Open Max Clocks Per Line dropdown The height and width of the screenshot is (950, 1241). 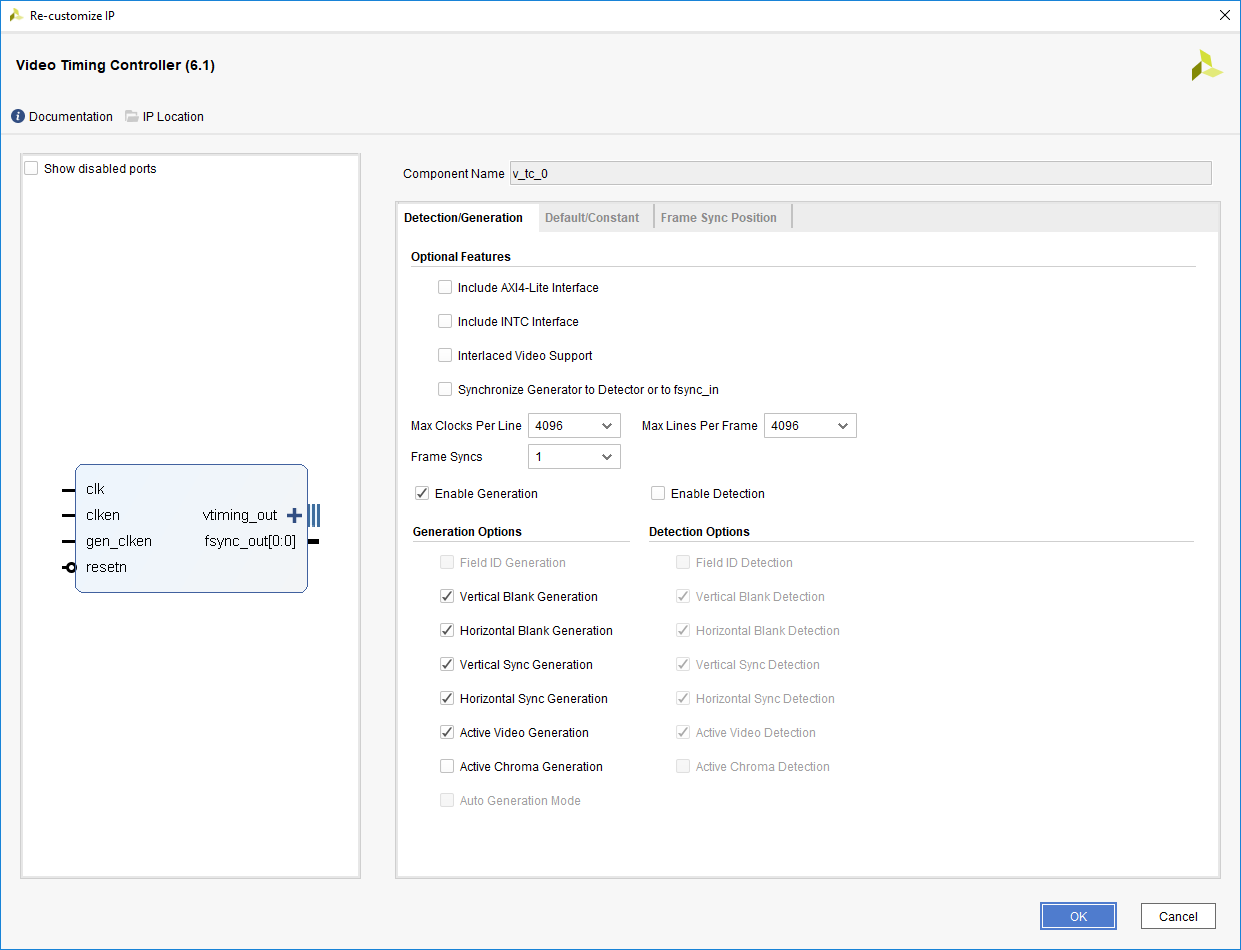point(574,426)
